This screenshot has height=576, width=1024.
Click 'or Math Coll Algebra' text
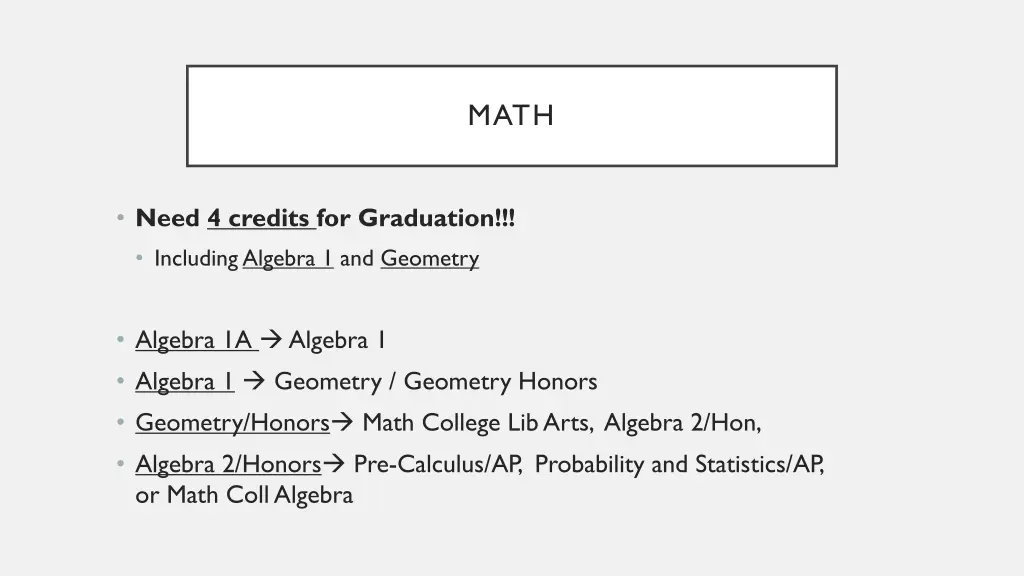click(x=244, y=495)
